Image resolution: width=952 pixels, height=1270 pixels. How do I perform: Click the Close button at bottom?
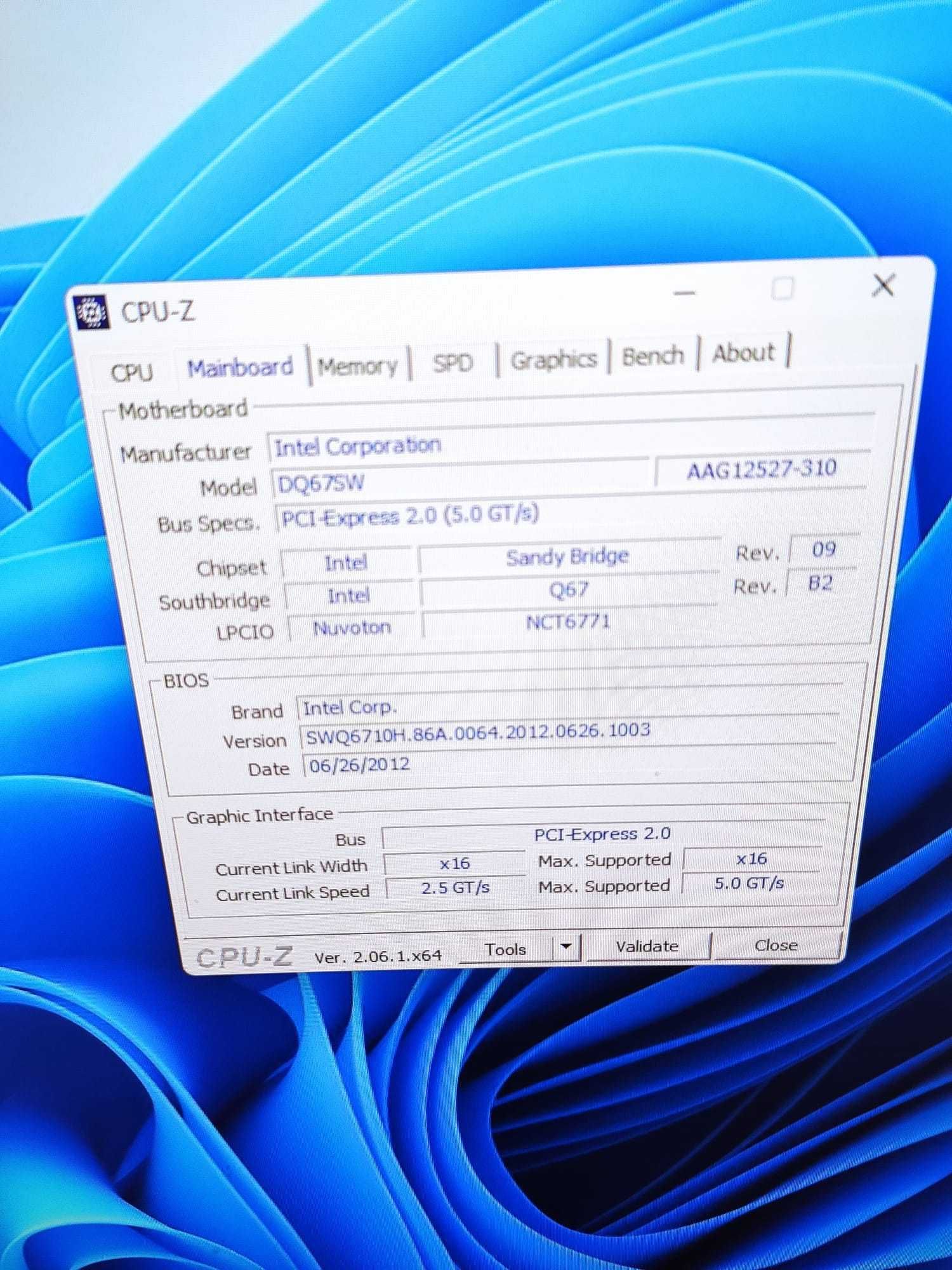click(776, 945)
